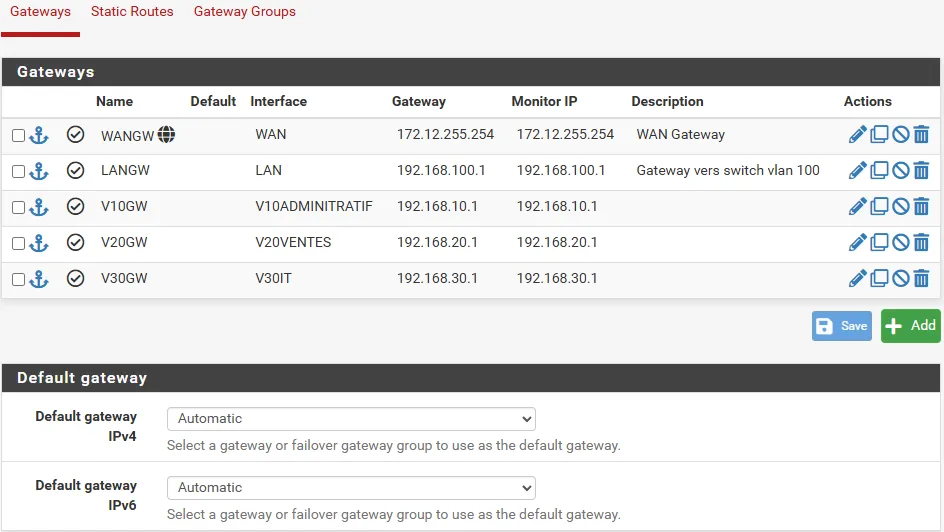Click monitor IP 192.168.30.1

point(557,279)
